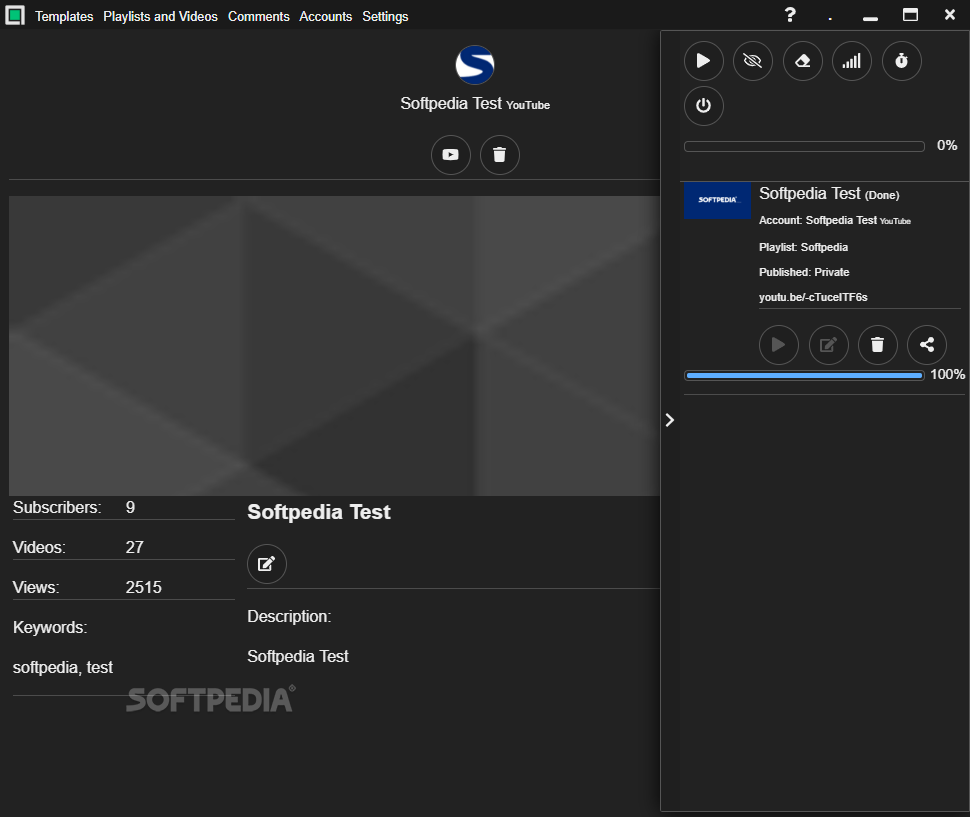Open Playlists and Videos menu

[160, 16]
